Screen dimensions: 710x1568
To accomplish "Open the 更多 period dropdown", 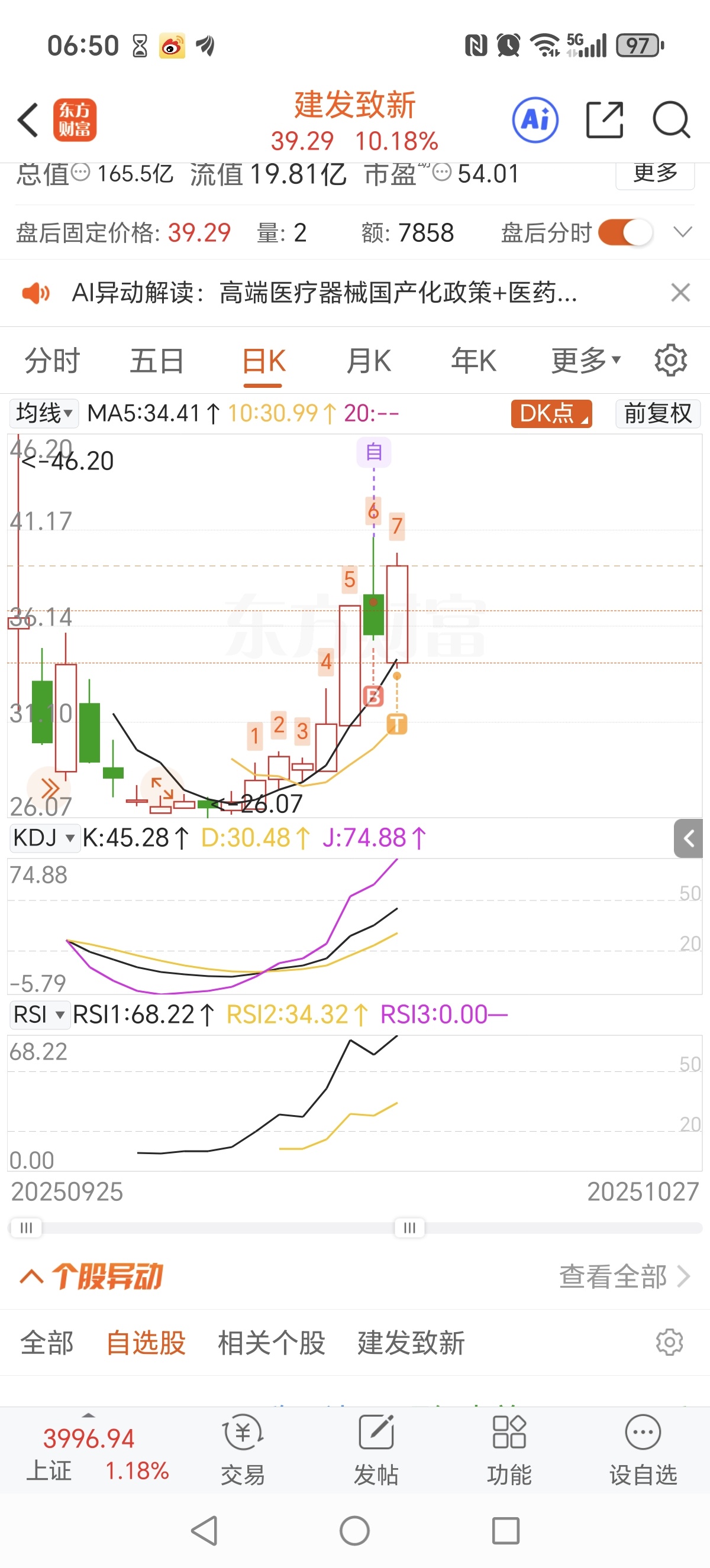I will click(586, 360).
